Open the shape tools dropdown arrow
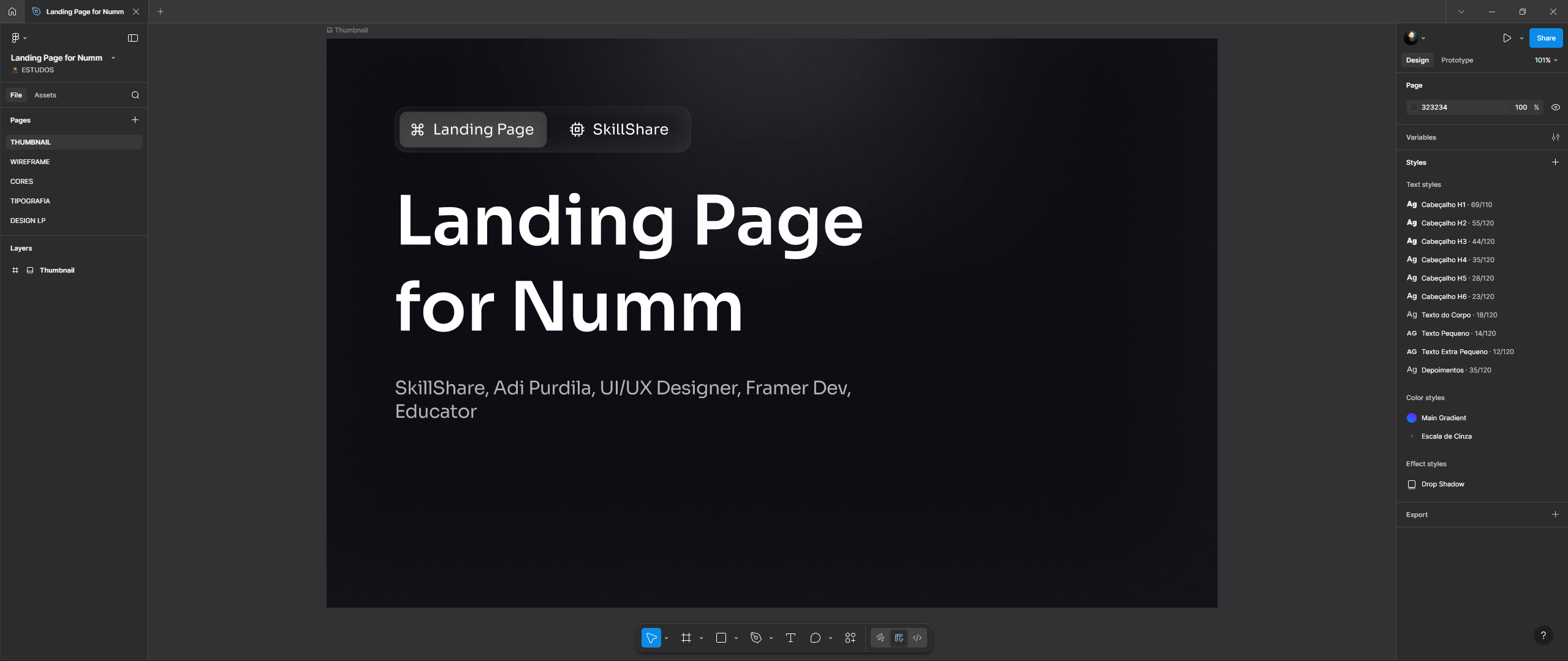The image size is (1568, 661). click(x=736, y=638)
